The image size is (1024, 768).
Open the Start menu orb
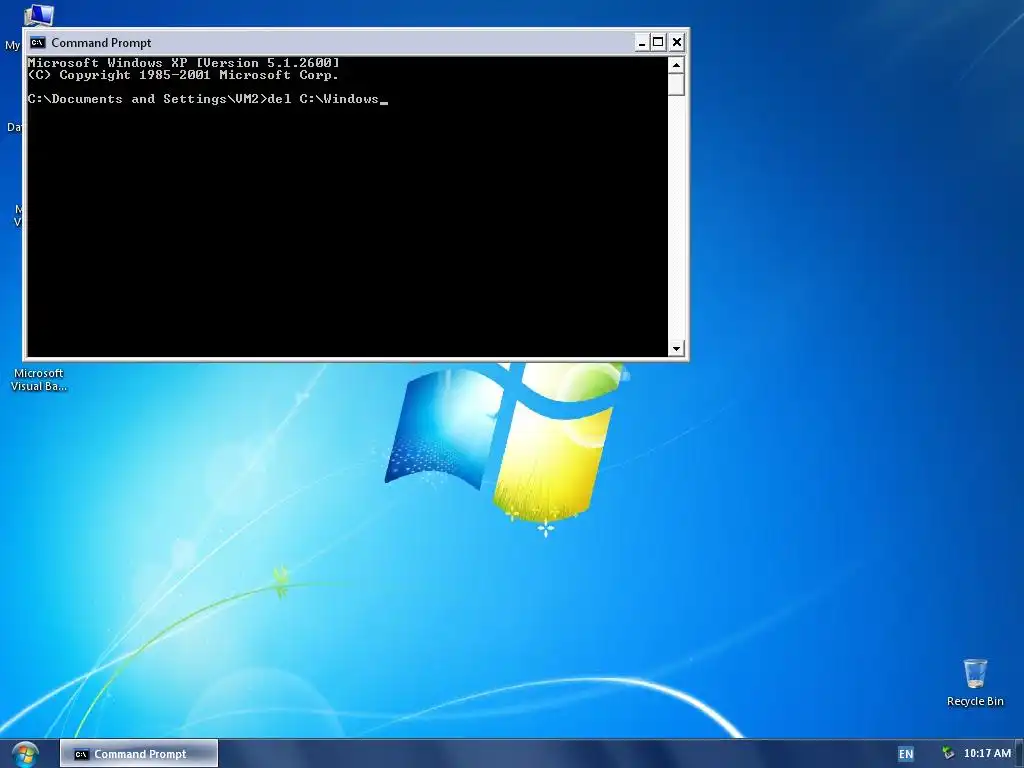tap(25, 754)
